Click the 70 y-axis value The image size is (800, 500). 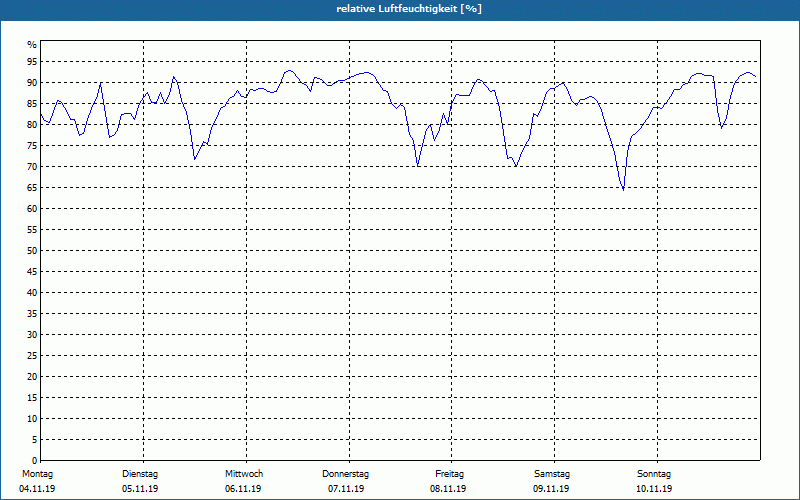pyautogui.click(x=32, y=167)
